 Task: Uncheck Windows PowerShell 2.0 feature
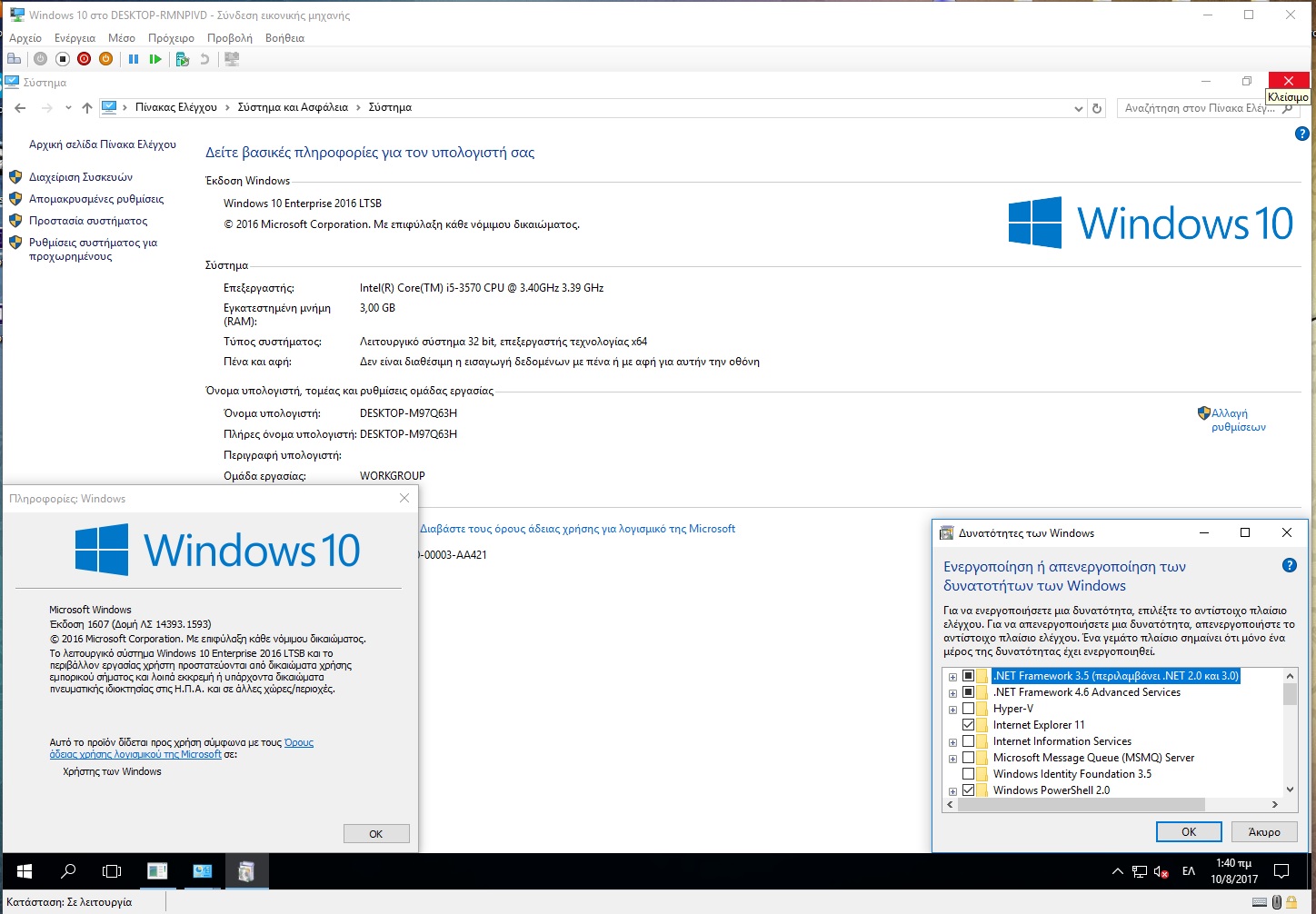pyautogui.click(x=968, y=790)
